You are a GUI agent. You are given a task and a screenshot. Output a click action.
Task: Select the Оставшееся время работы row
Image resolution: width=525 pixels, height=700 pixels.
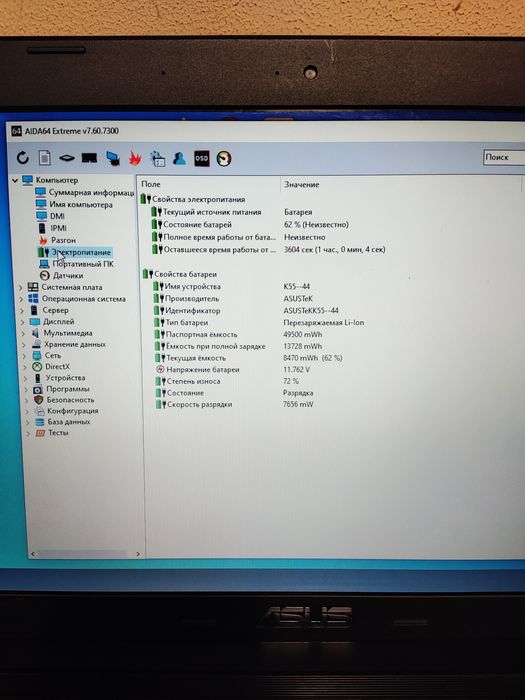[x=268, y=250]
